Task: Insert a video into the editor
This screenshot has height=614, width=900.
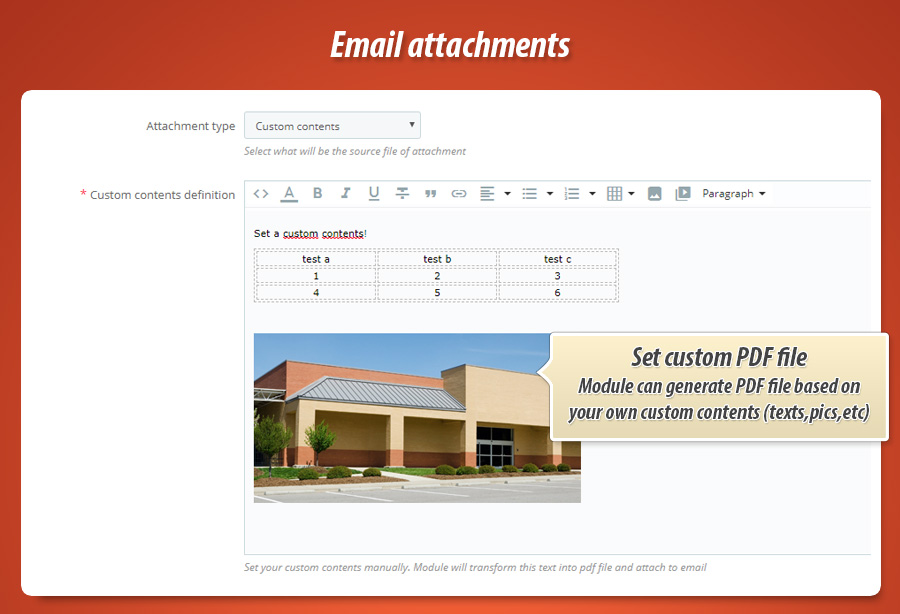Action: [684, 193]
